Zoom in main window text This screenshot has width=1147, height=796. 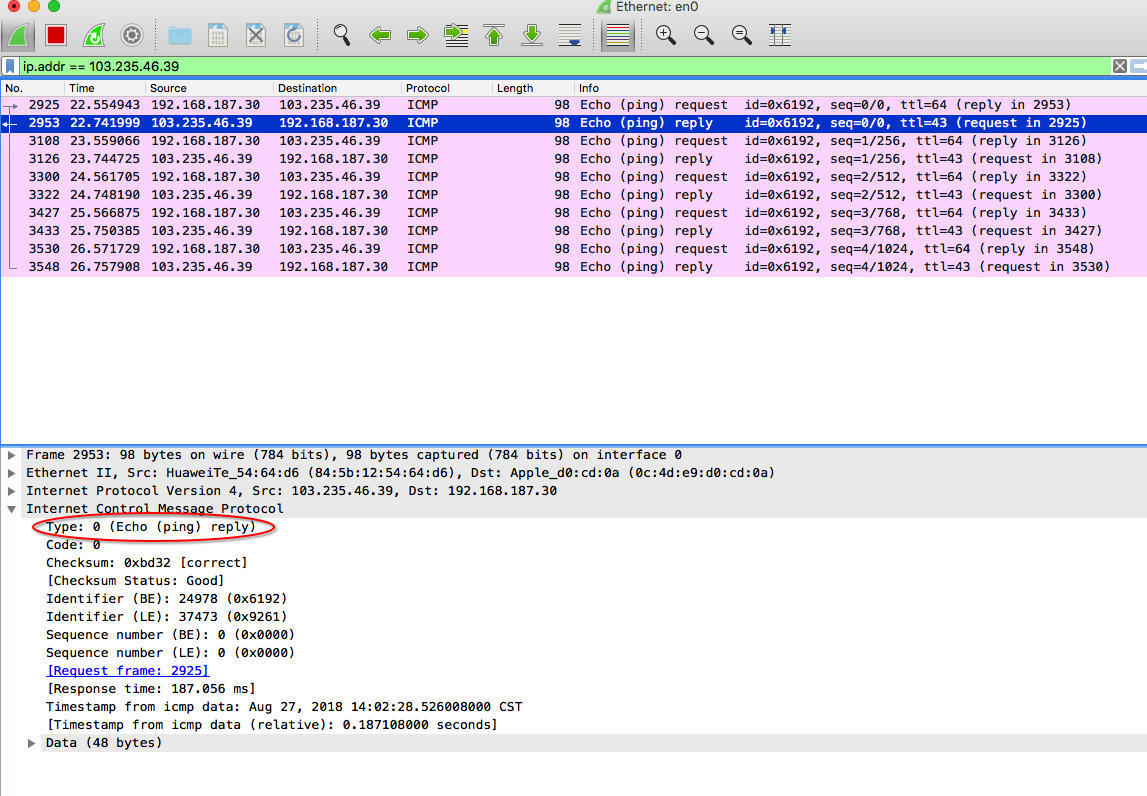point(666,34)
